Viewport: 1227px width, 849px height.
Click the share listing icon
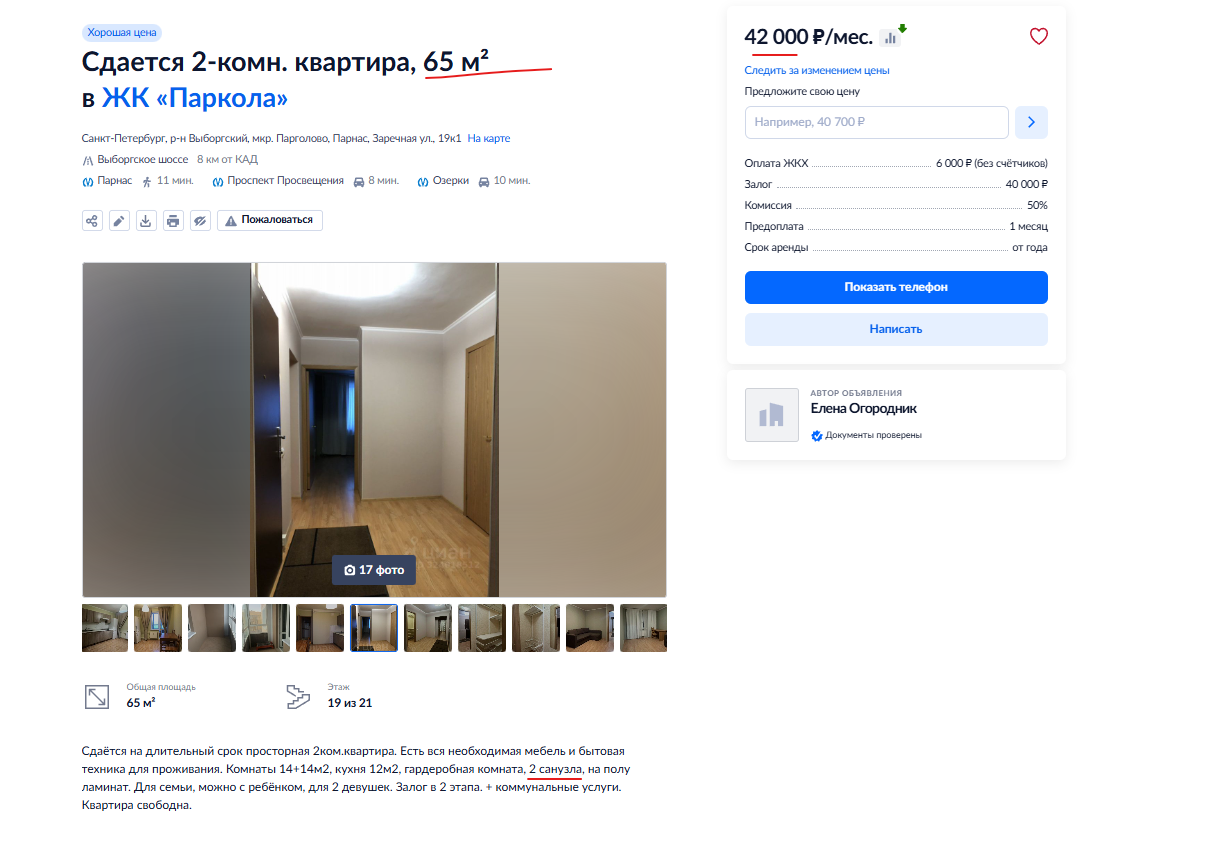pyautogui.click(x=92, y=220)
